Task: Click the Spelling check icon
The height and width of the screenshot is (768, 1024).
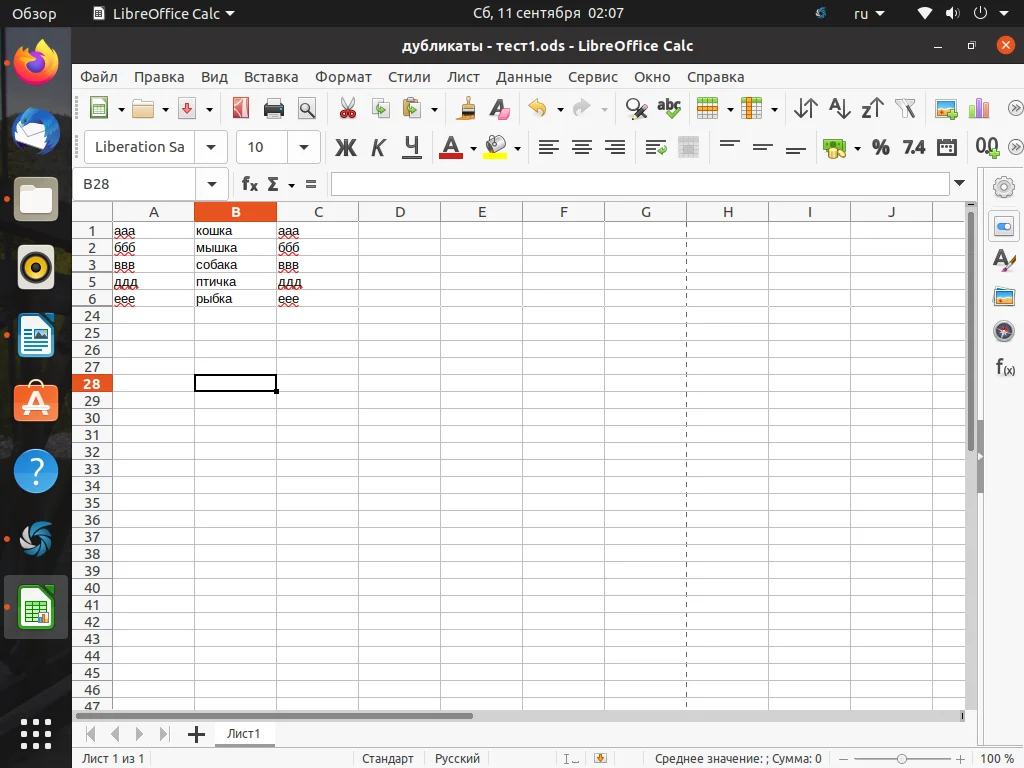Action: coord(668,108)
